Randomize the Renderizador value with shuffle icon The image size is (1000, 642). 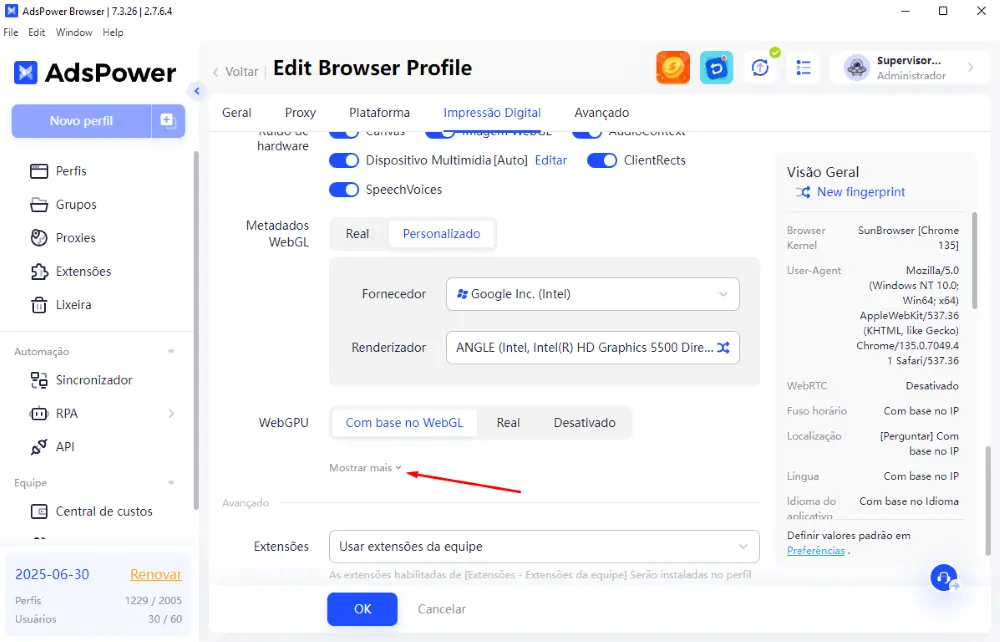(x=723, y=347)
